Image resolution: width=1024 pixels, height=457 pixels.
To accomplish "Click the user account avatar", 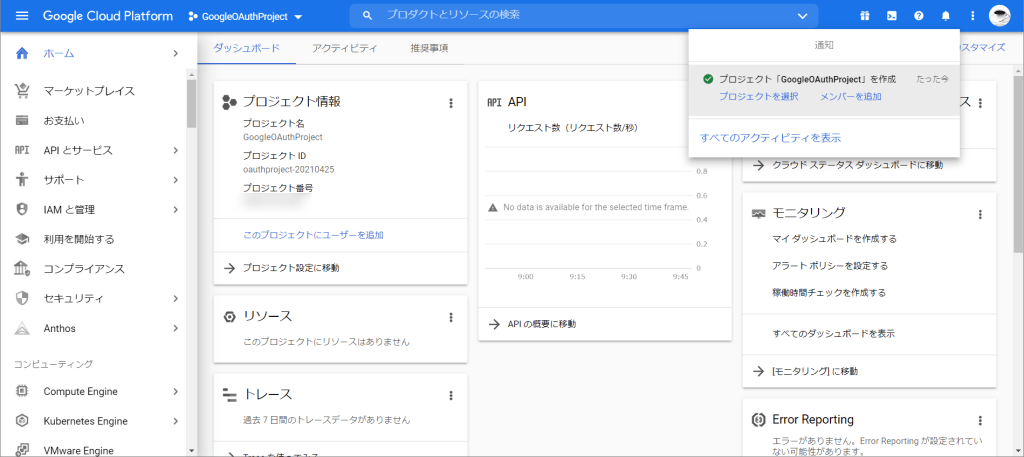I will point(1000,16).
